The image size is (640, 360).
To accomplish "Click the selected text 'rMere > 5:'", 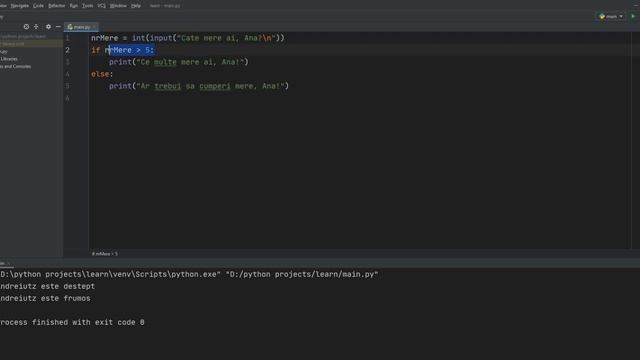I will (131, 50).
